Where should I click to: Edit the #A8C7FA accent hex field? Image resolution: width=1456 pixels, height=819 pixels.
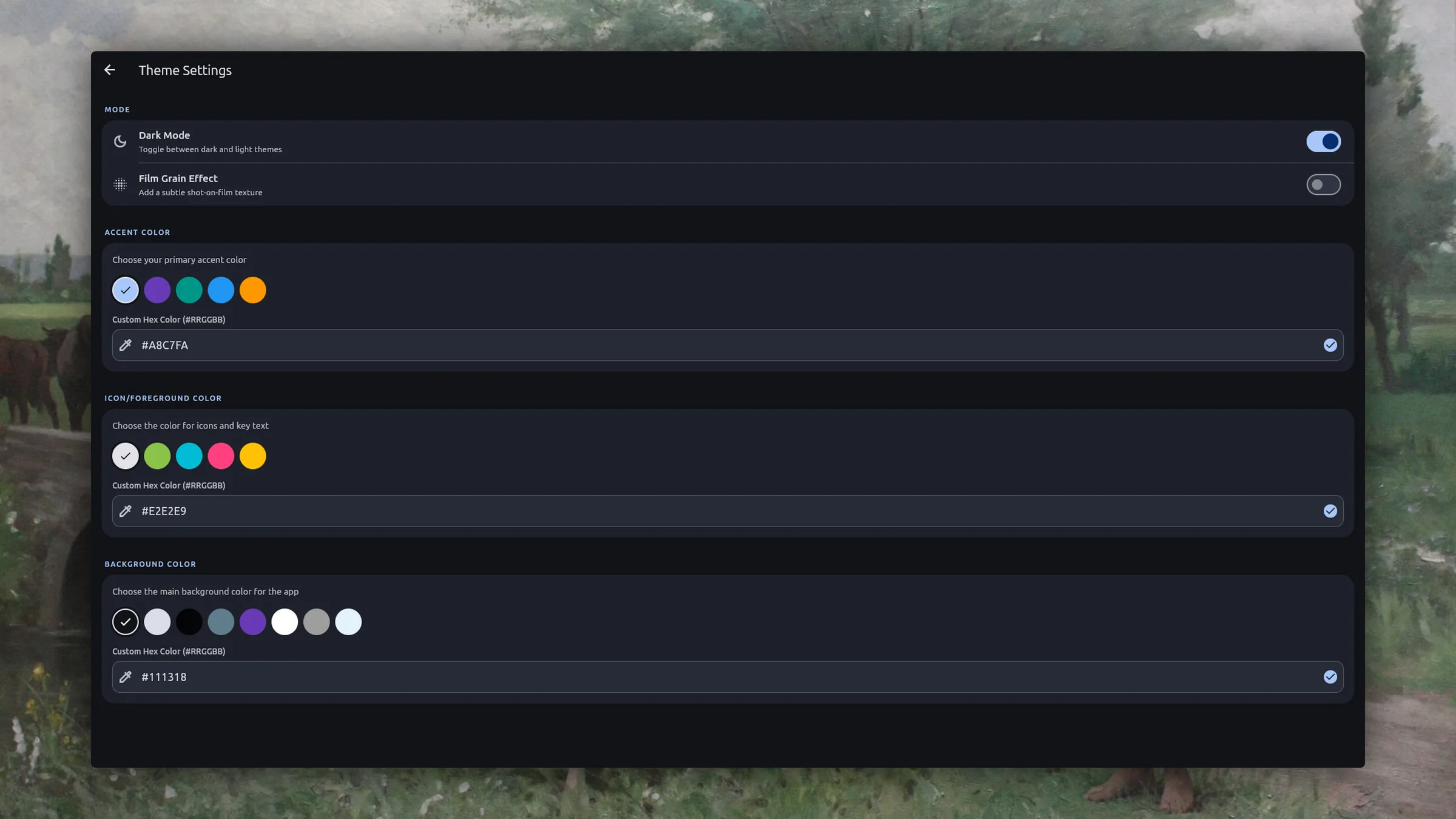point(727,345)
